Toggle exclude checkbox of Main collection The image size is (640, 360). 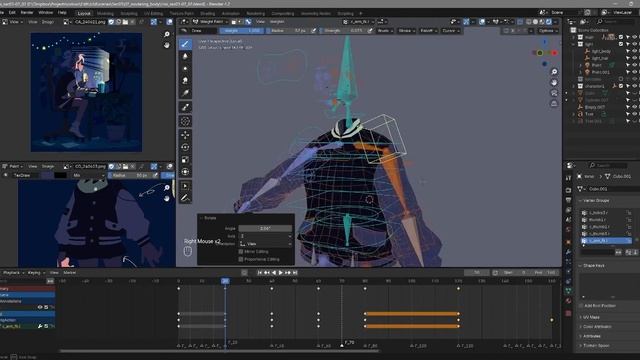621,37
